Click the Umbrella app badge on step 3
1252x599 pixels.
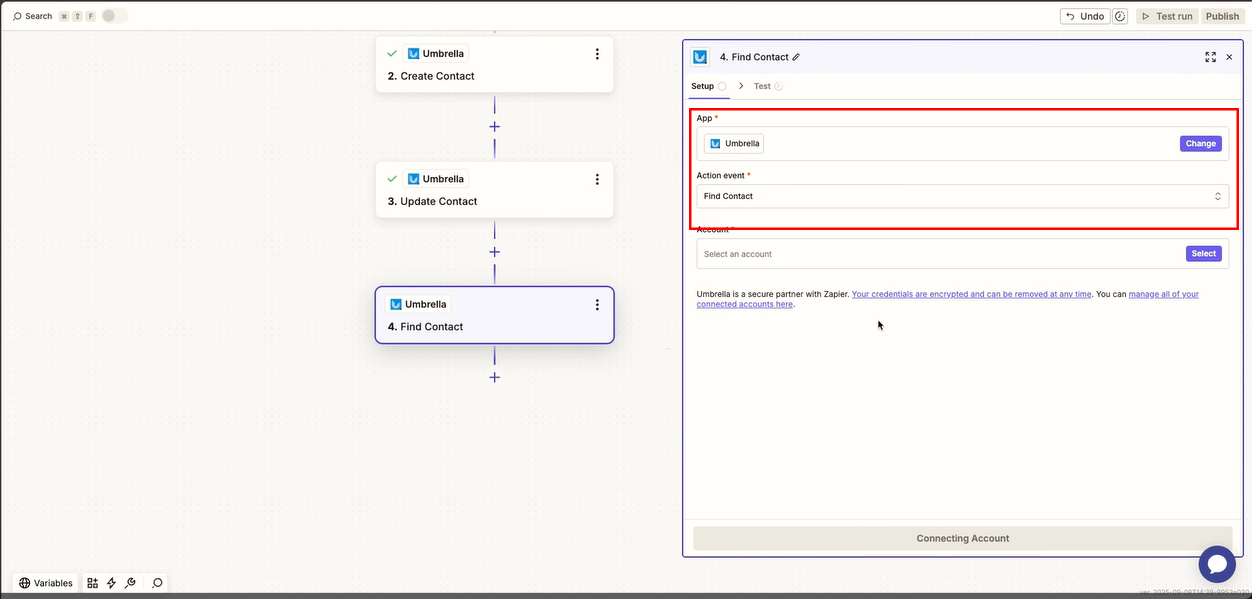click(x=436, y=179)
